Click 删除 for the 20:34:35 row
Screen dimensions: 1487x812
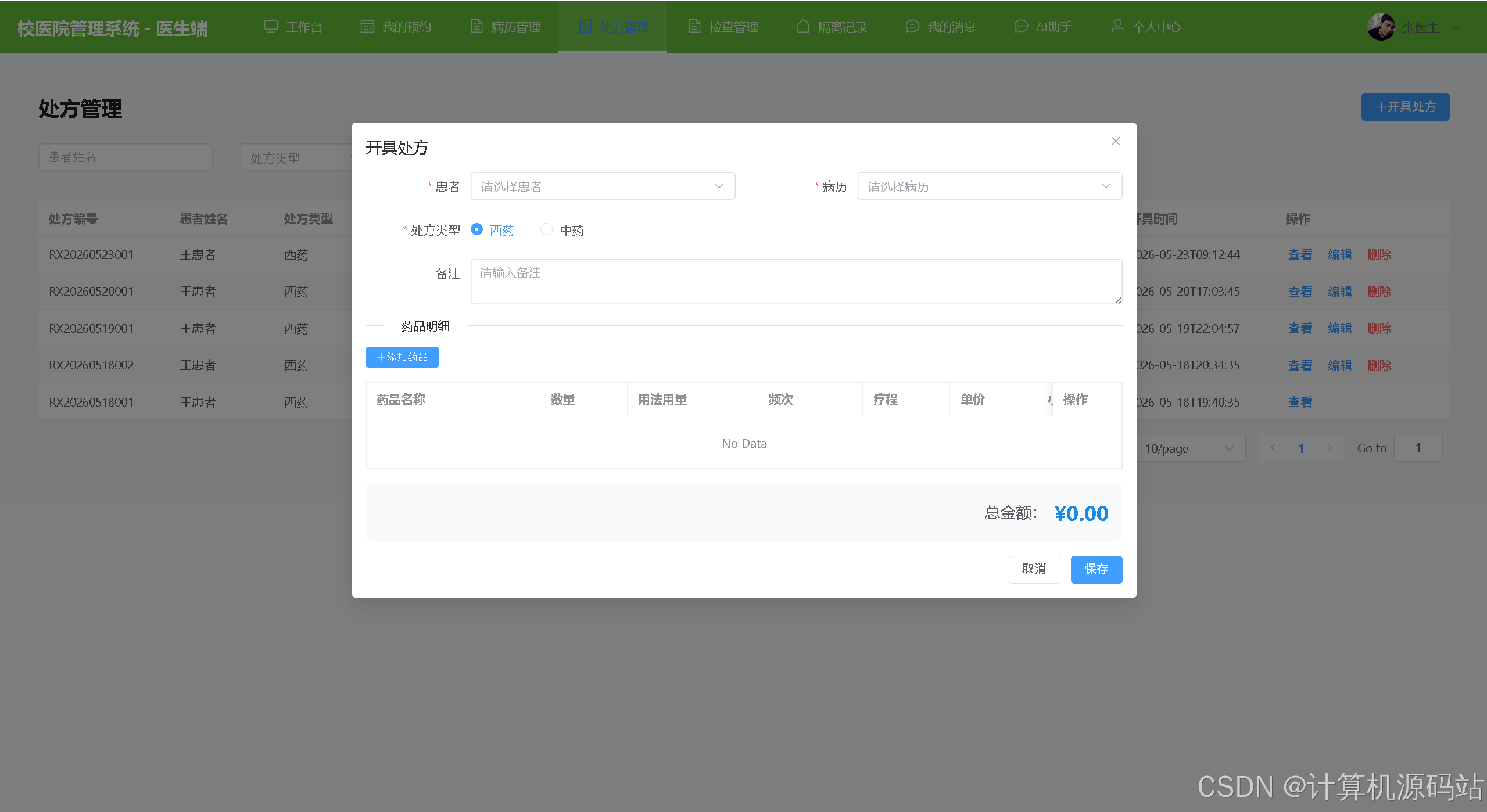[x=1379, y=365]
